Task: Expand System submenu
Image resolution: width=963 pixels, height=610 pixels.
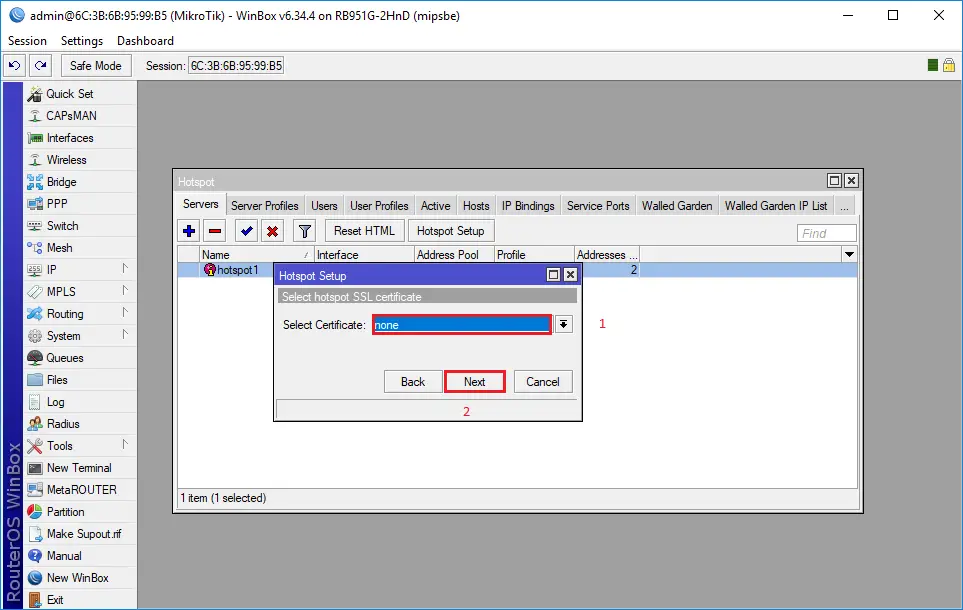Action: pos(125,335)
